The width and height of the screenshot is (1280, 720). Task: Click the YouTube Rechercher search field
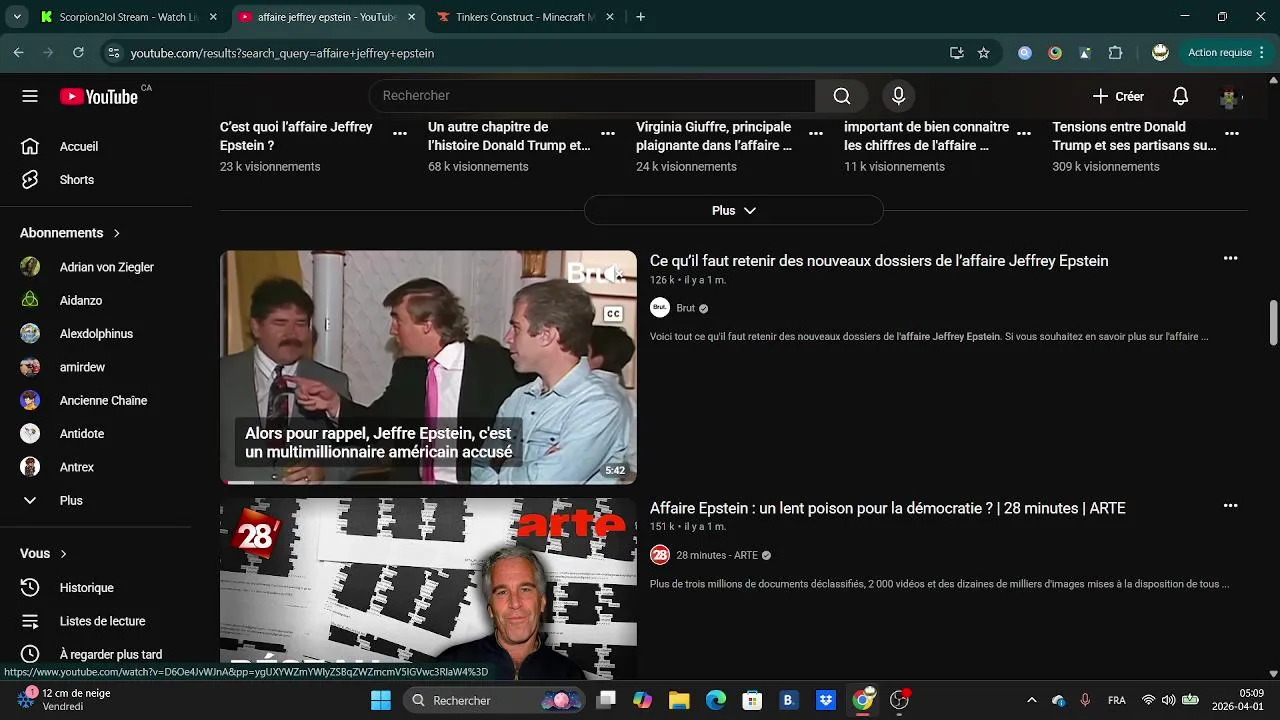point(592,96)
